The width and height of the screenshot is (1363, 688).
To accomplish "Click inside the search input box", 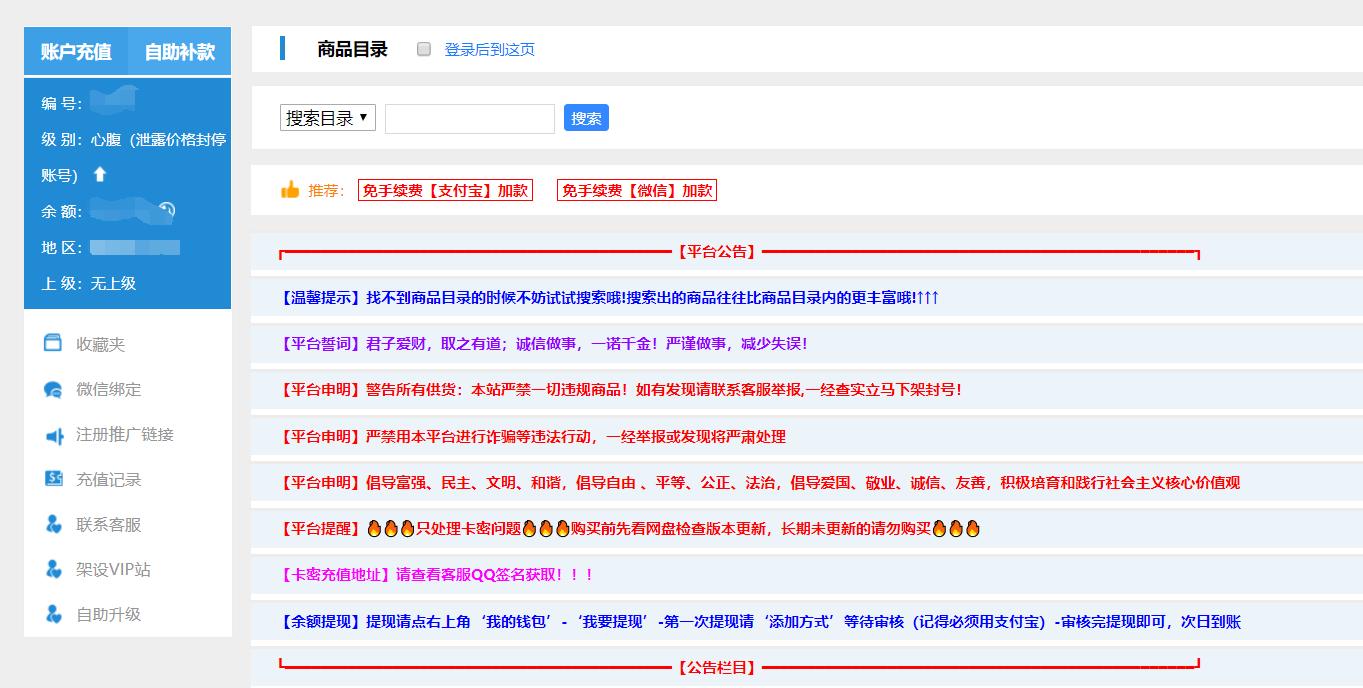I will tap(469, 118).
